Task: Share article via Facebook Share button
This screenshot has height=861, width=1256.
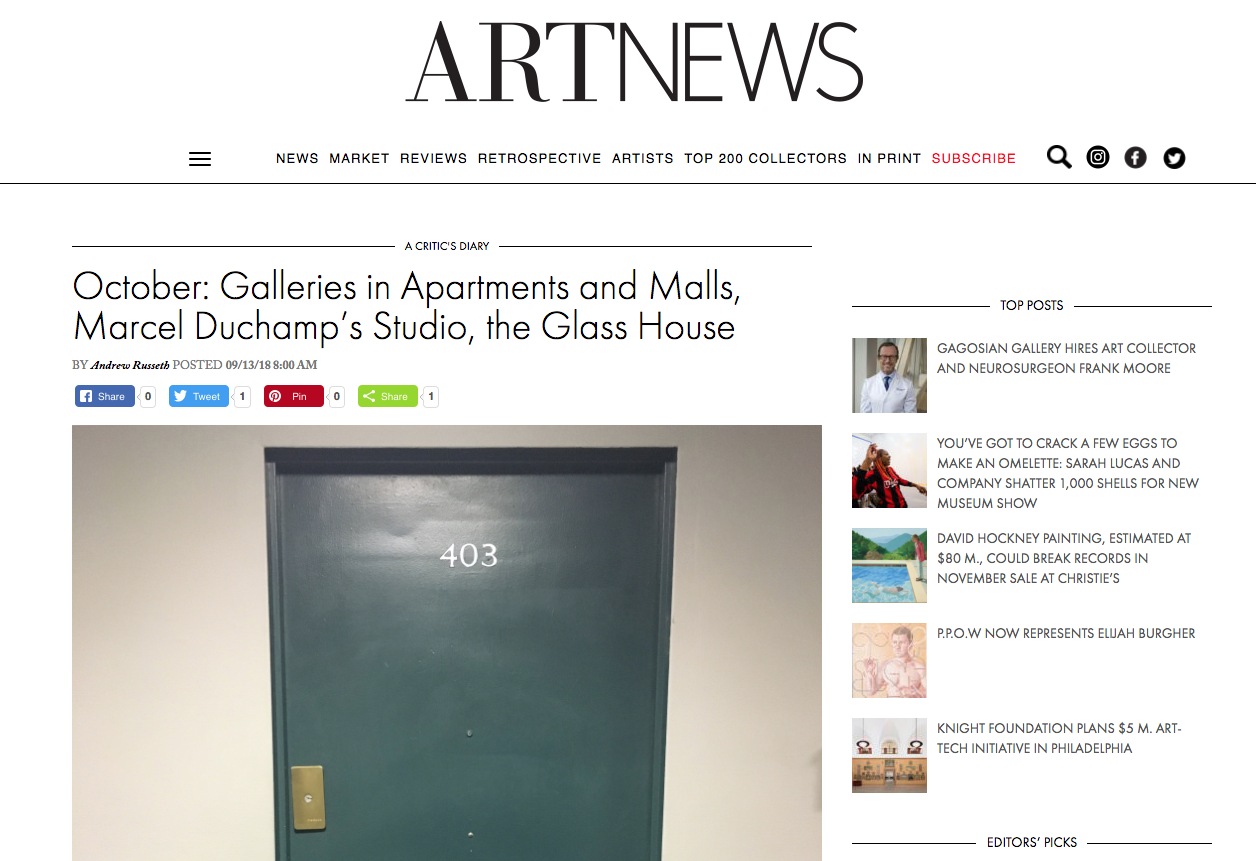Action: pyautogui.click(x=105, y=396)
